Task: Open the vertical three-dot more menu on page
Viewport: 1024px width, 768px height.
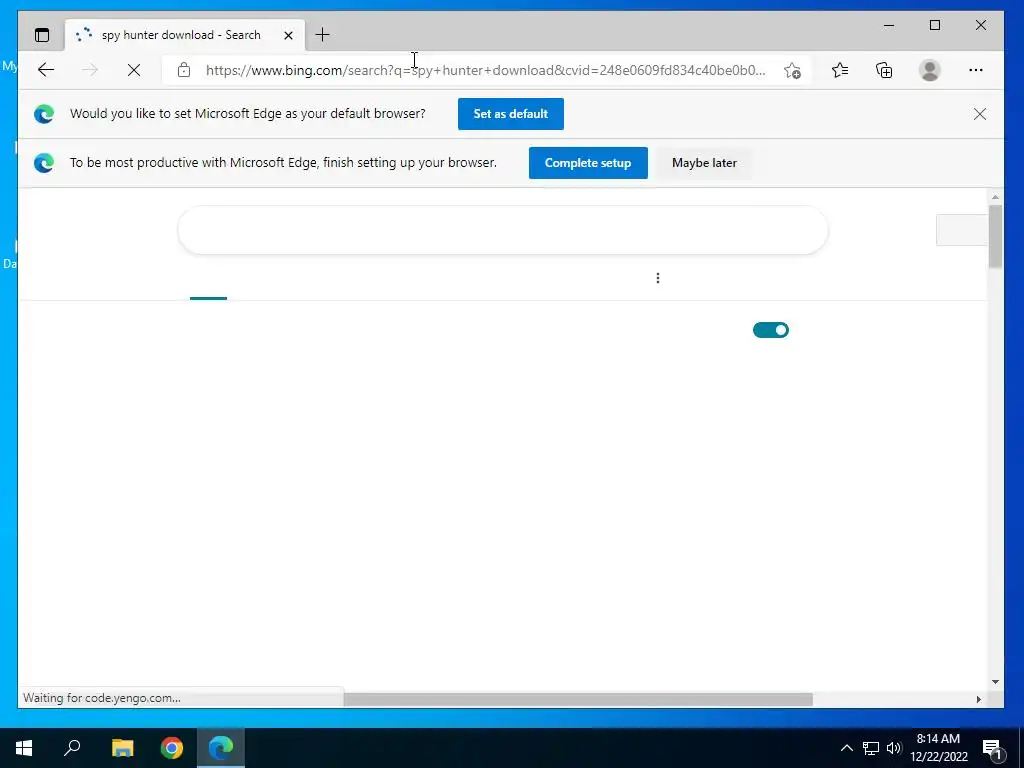Action: (x=658, y=278)
